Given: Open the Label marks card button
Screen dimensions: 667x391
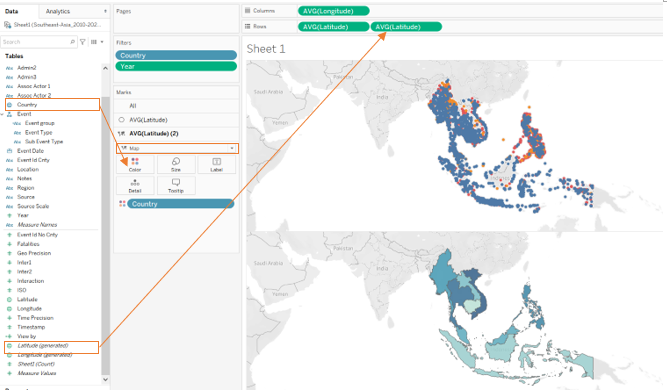Looking at the screenshot, I should point(217,164).
